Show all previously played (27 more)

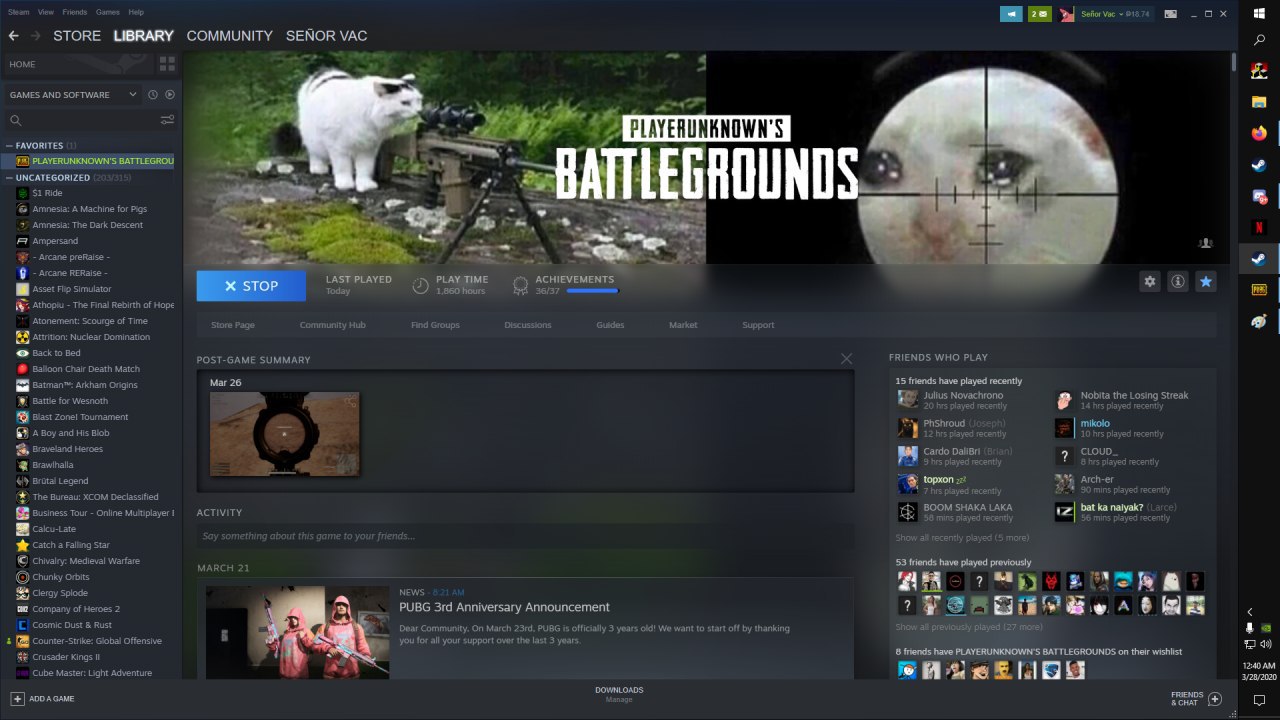point(969,627)
